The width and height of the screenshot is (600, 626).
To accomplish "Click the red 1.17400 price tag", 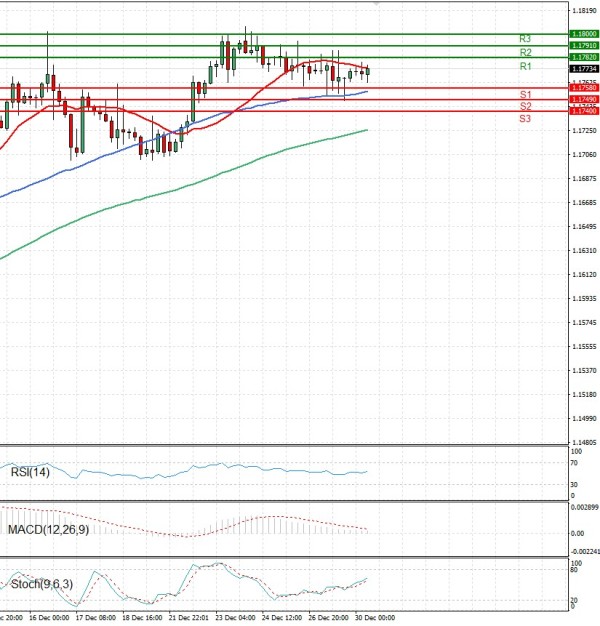I will coord(583,111).
